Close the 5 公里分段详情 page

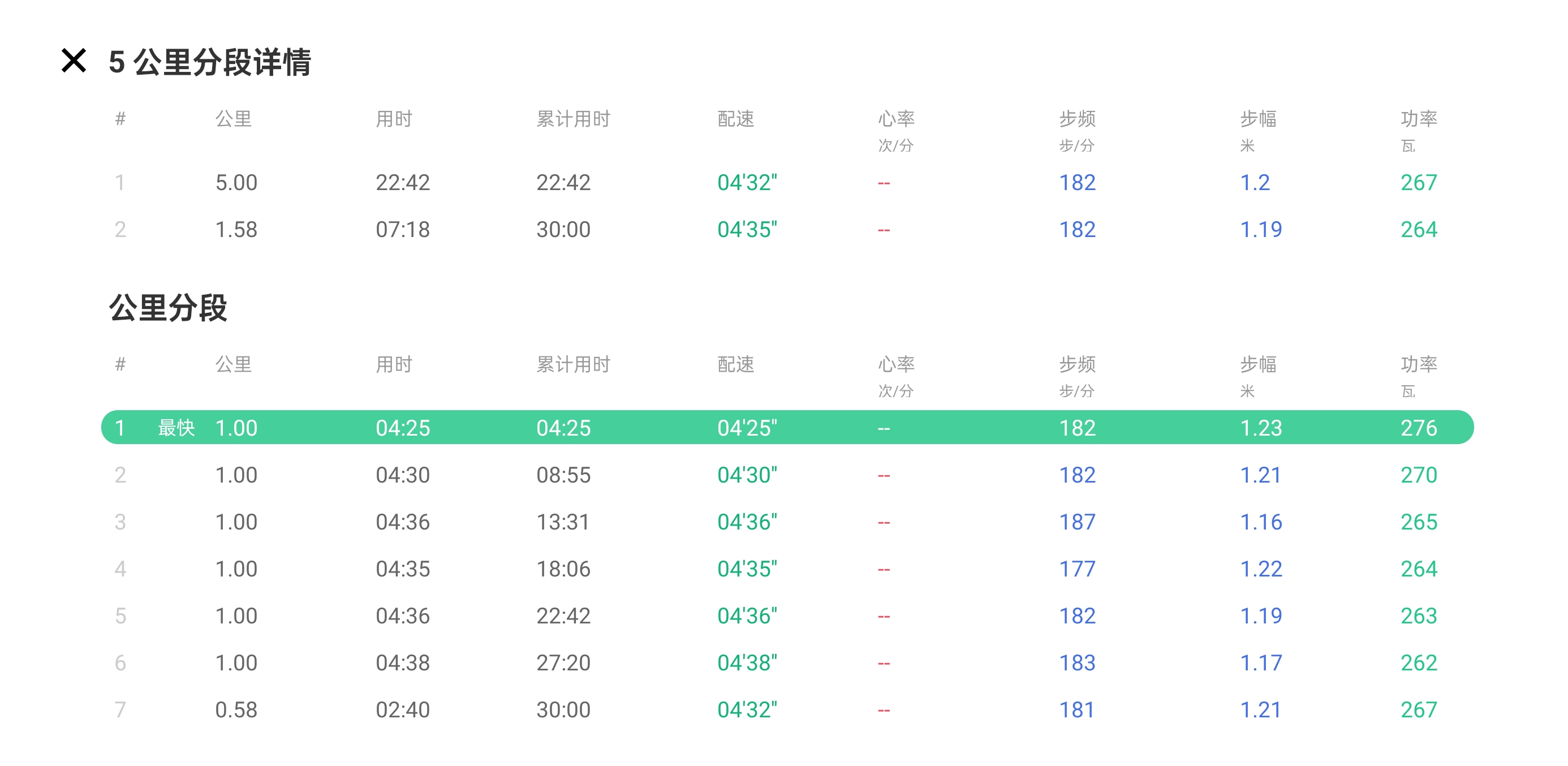[x=74, y=61]
